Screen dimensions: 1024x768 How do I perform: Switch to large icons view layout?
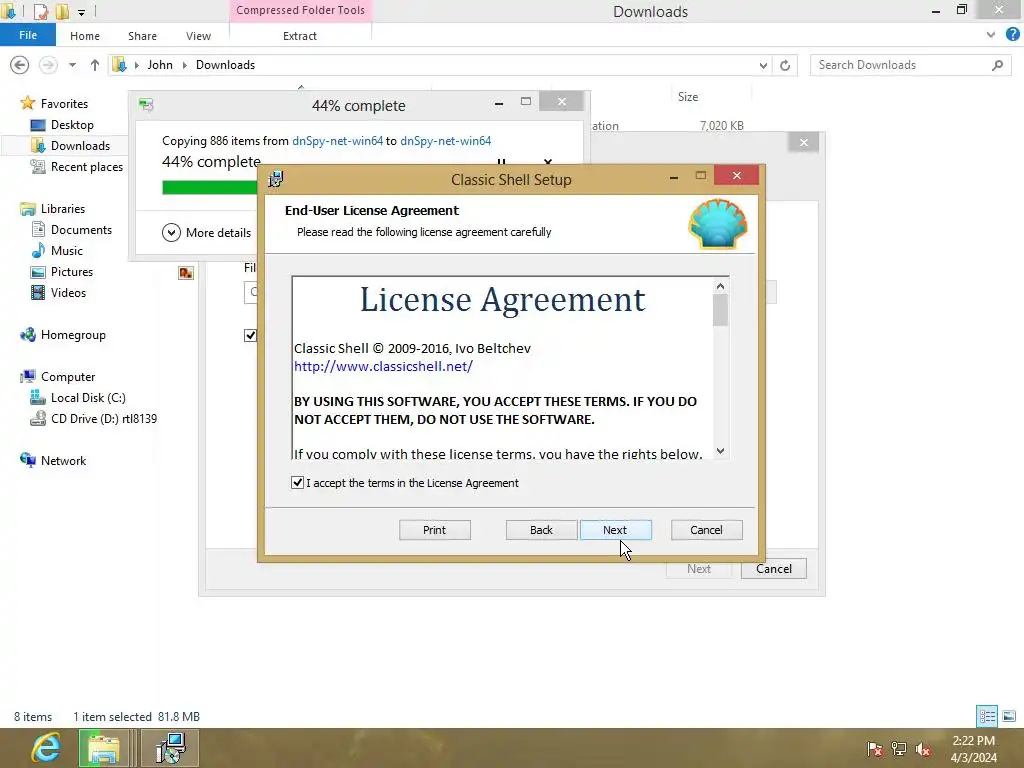pos(1009,716)
